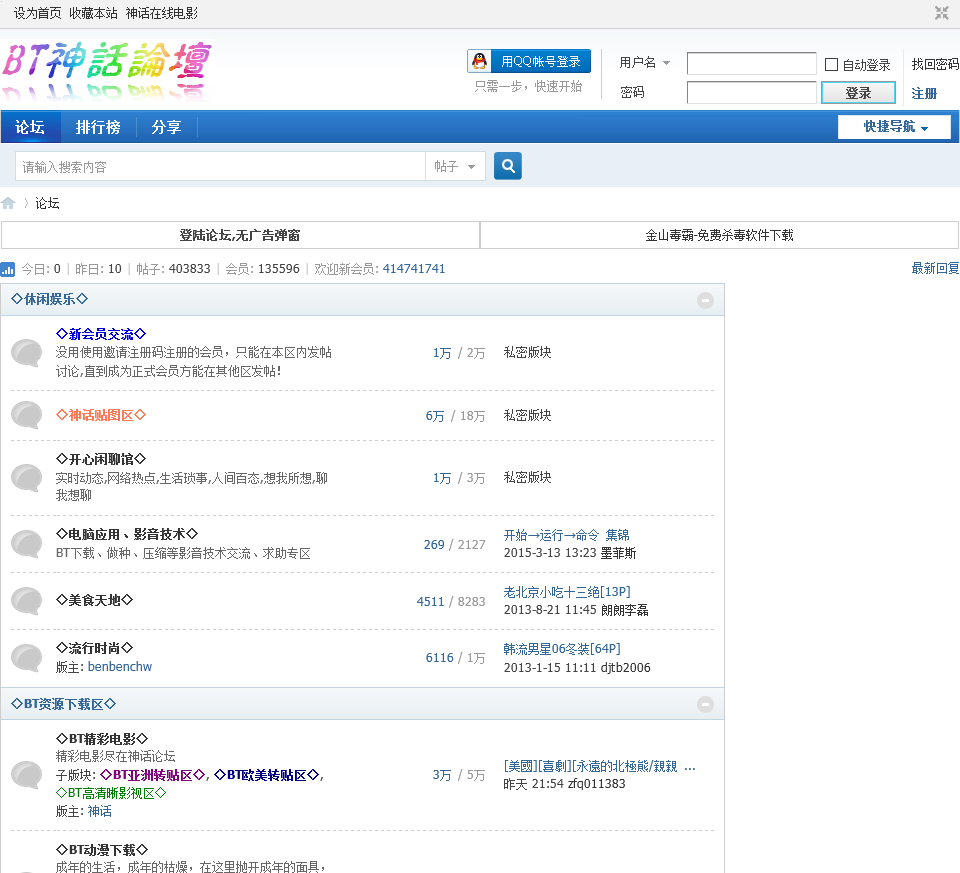The width and height of the screenshot is (960, 873).
Task: Click bubble icon beside 新会员交流 forum
Action: (27, 353)
